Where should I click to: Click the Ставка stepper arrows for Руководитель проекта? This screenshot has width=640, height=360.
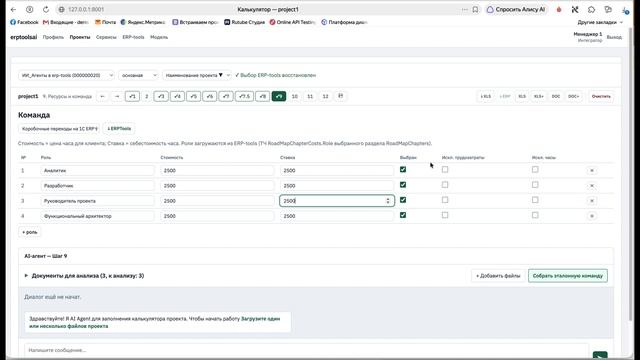(388, 201)
